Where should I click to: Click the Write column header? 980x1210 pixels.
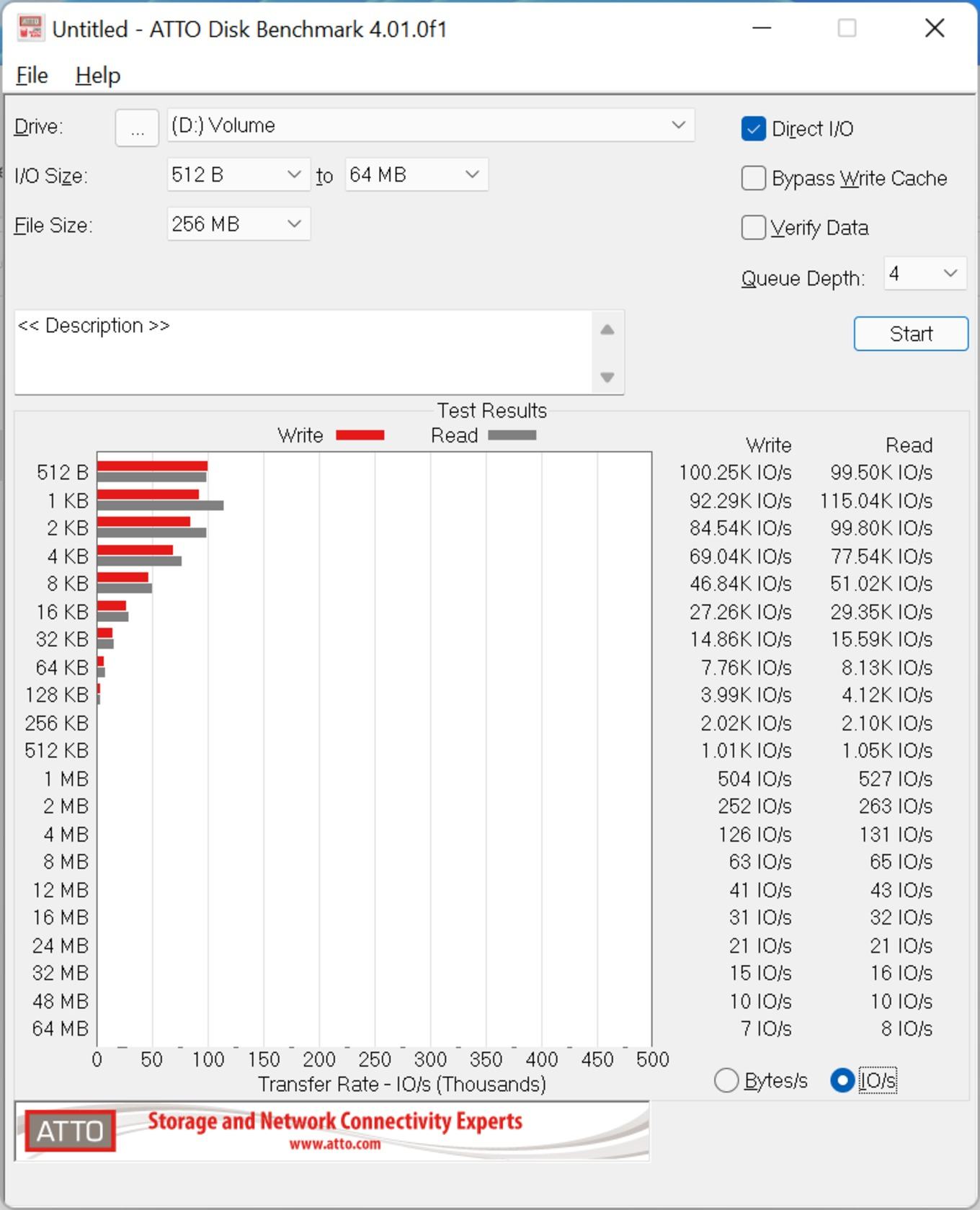pos(768,445)
